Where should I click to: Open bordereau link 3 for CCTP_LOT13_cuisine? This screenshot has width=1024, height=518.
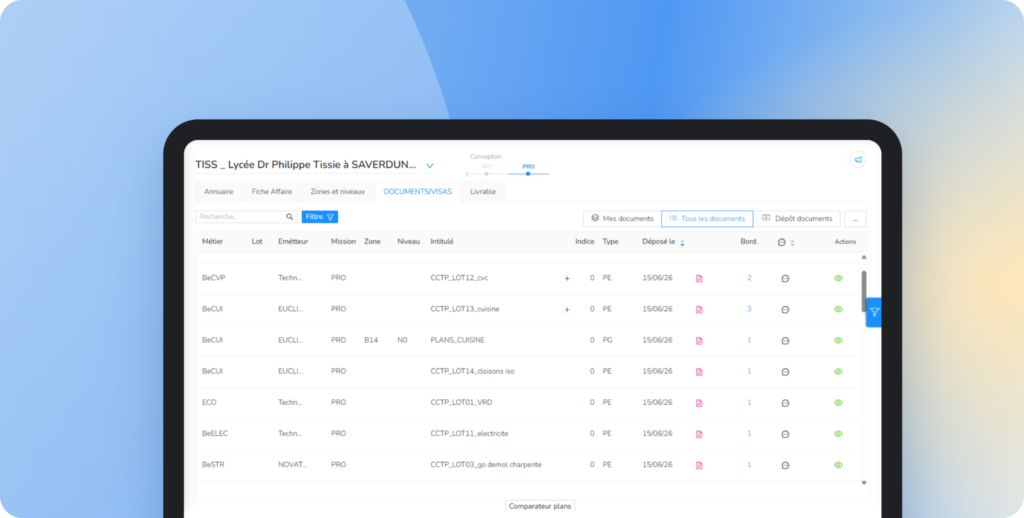(749, 309)
